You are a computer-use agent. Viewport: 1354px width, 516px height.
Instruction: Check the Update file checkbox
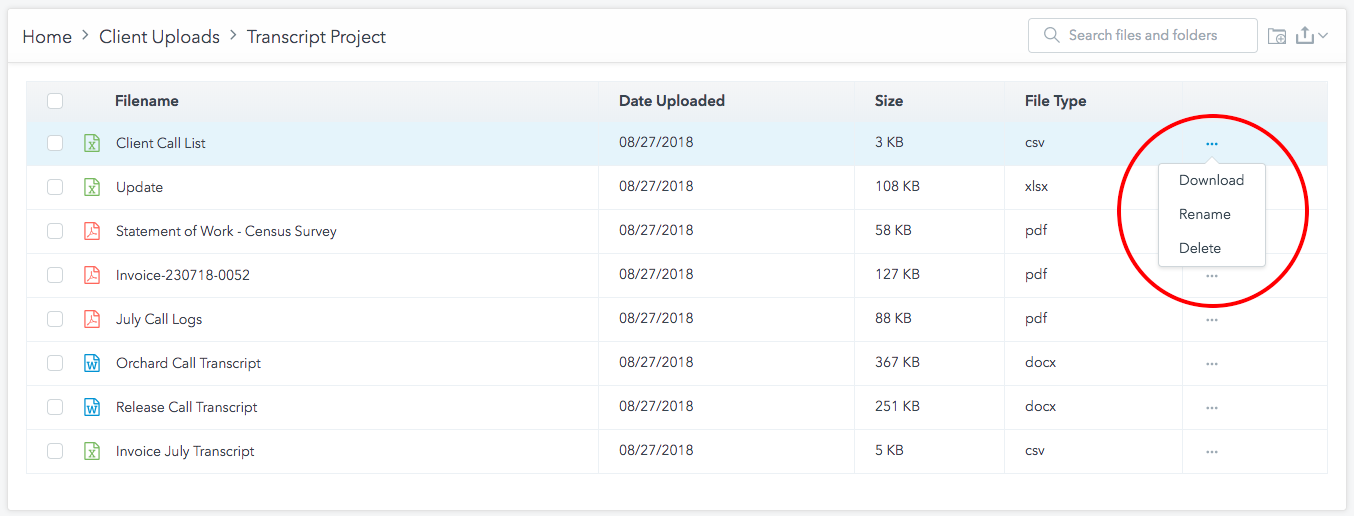click(x=55, y=187)
